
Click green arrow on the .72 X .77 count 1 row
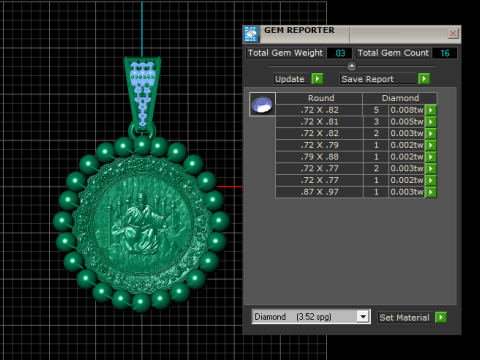click(x=431, y=180)
